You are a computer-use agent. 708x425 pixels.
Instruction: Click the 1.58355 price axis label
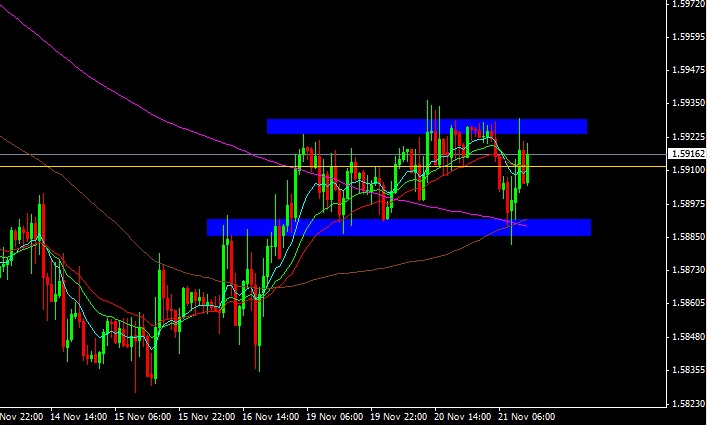[688, 370]
